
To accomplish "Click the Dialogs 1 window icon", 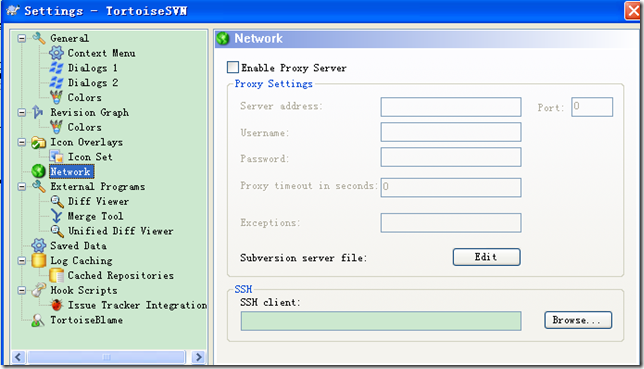I will coord(56,68).
